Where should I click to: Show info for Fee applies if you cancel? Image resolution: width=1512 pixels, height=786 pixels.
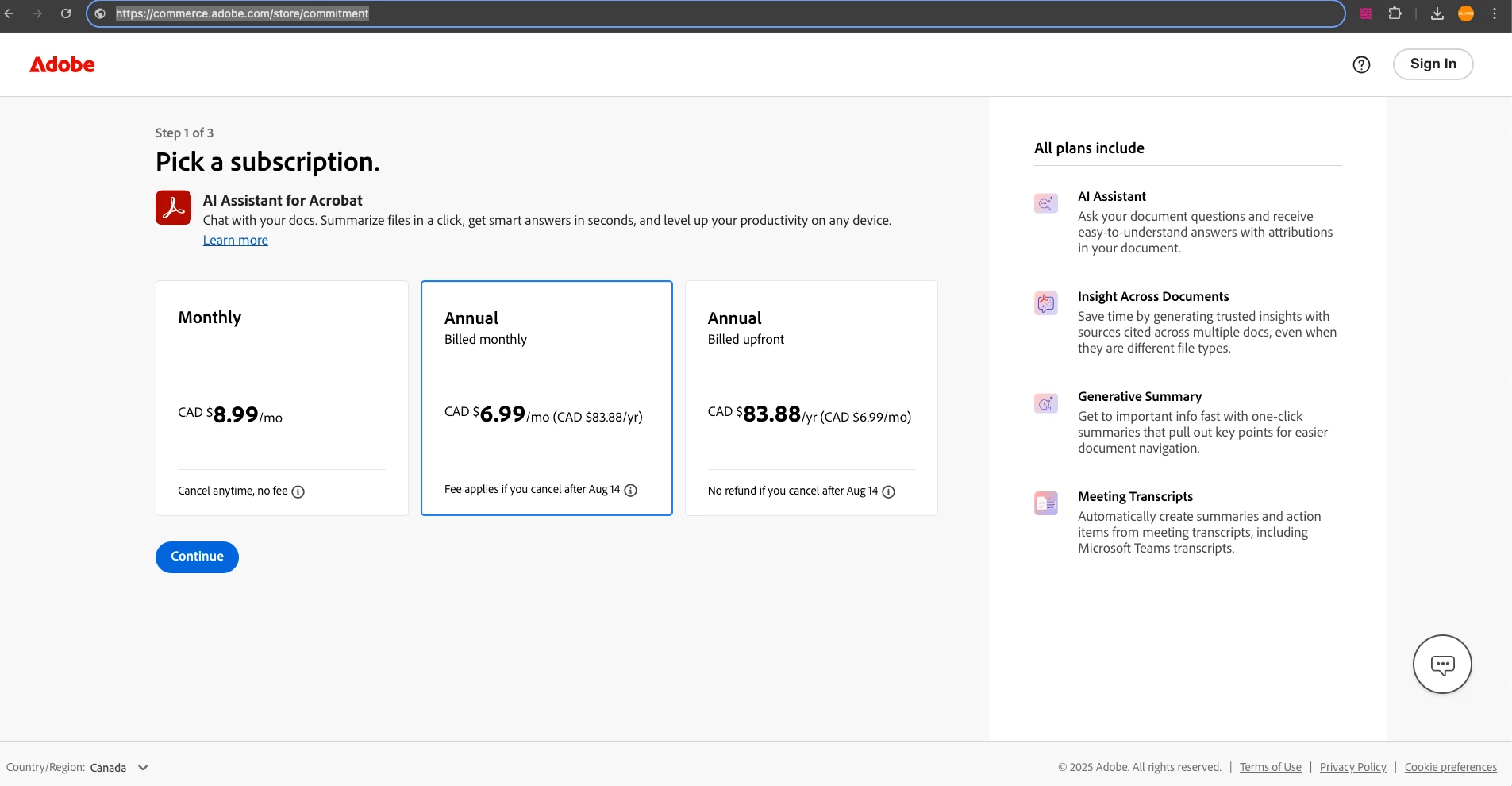631,491
